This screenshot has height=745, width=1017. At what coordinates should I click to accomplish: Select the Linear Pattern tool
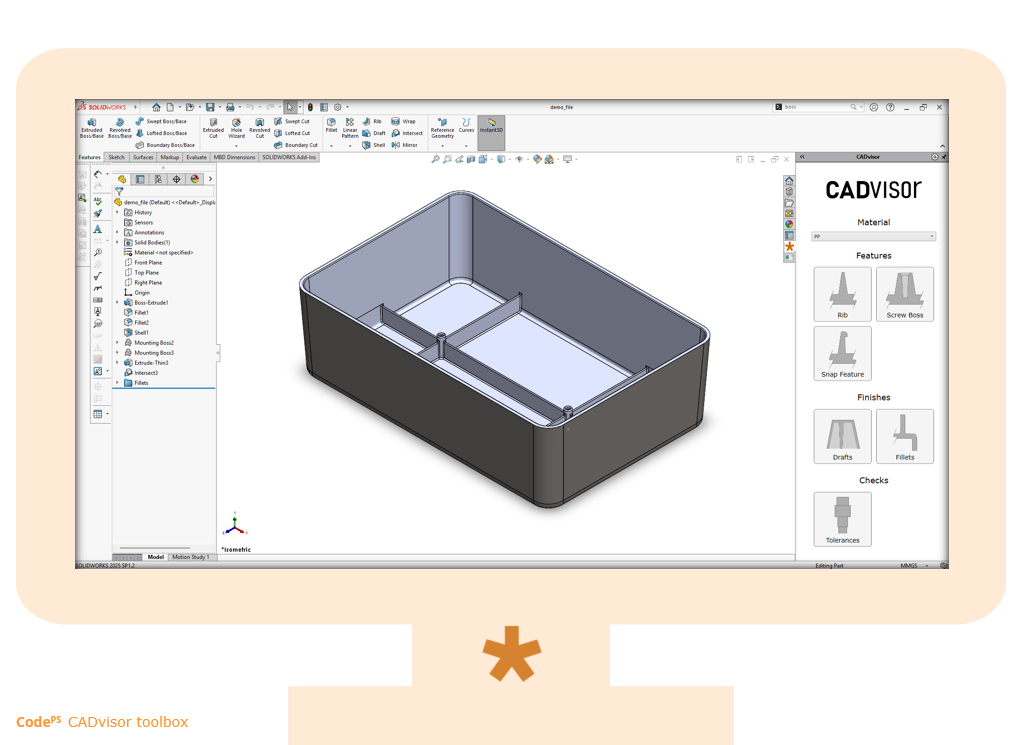pos(350,128)
